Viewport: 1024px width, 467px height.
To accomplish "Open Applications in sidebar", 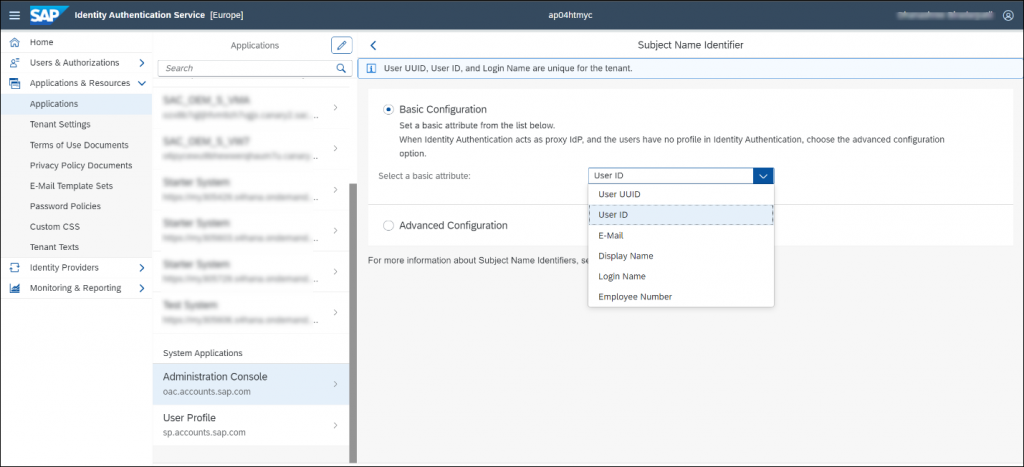I will click(76, 104).
